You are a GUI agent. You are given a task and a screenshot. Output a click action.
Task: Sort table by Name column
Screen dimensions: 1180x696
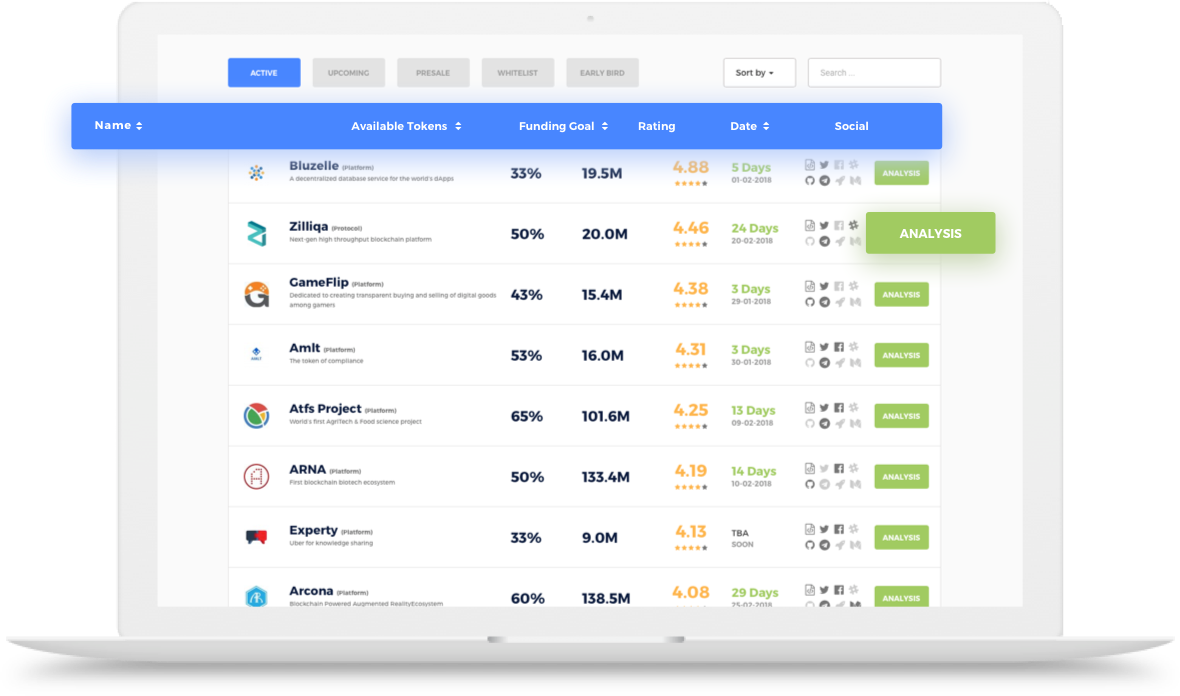pos(118,126)
